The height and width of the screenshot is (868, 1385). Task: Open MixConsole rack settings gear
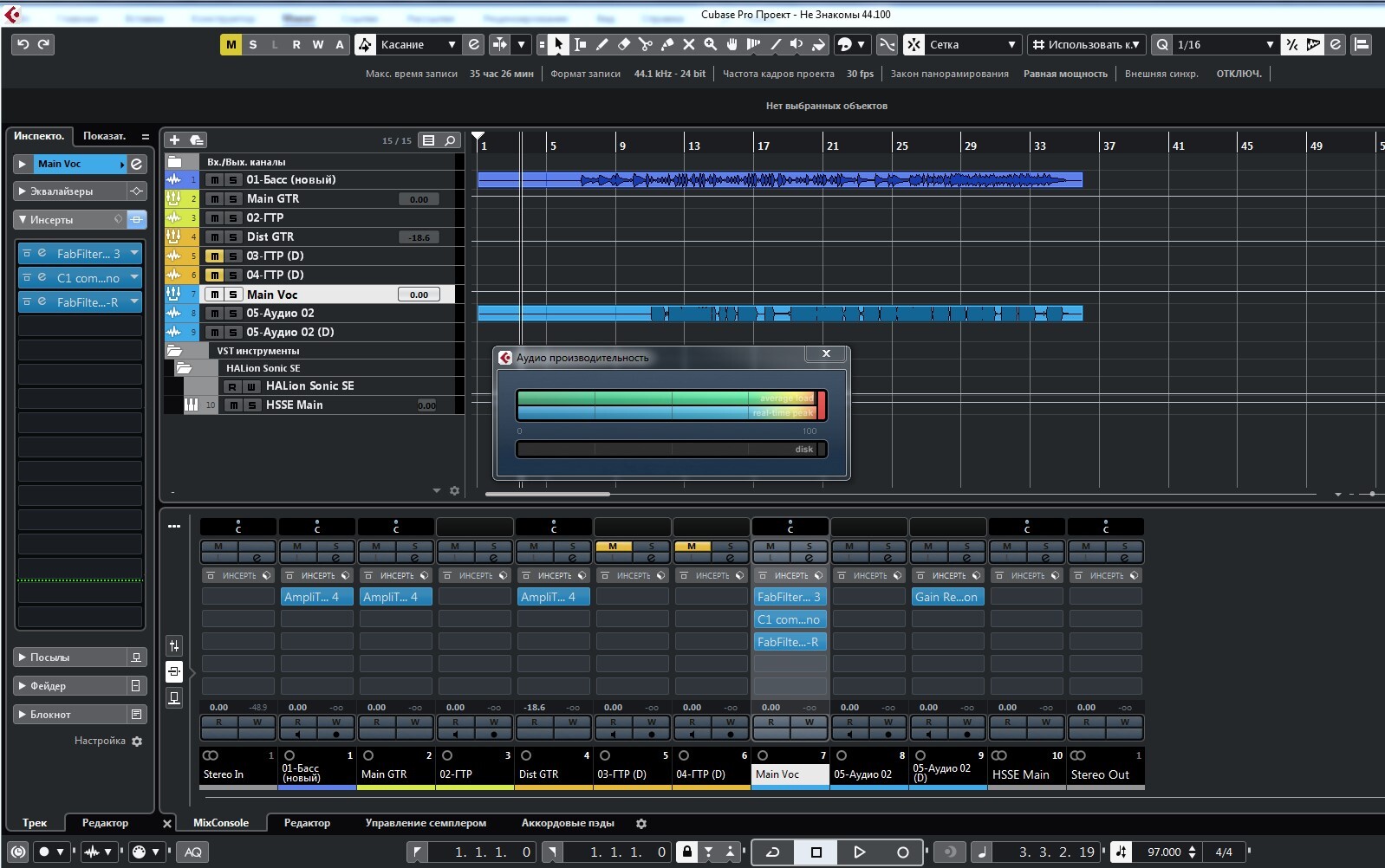point(641,824)
